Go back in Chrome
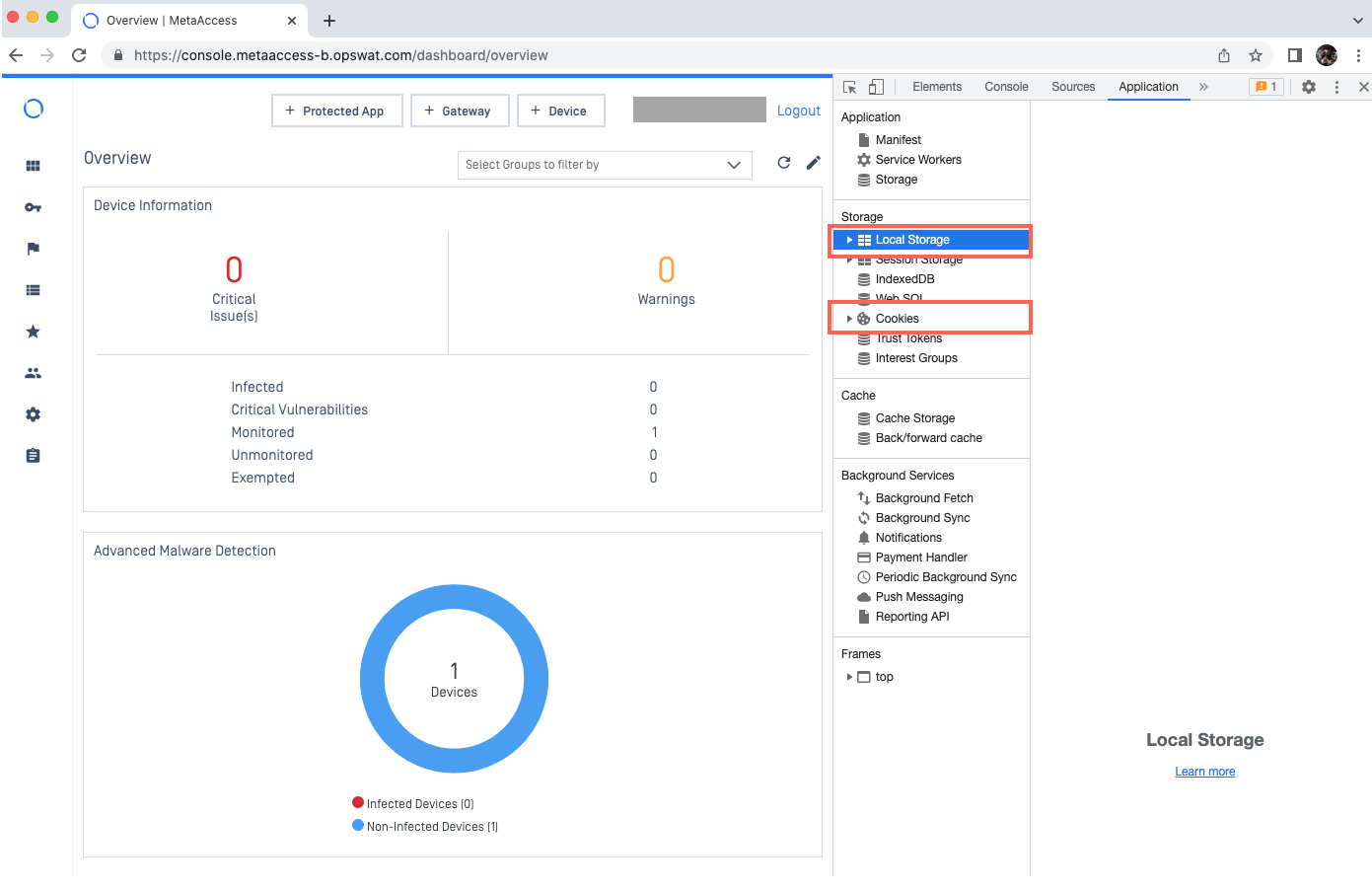This screenshot has height=892, width=1372. click(x=16, y=55)
